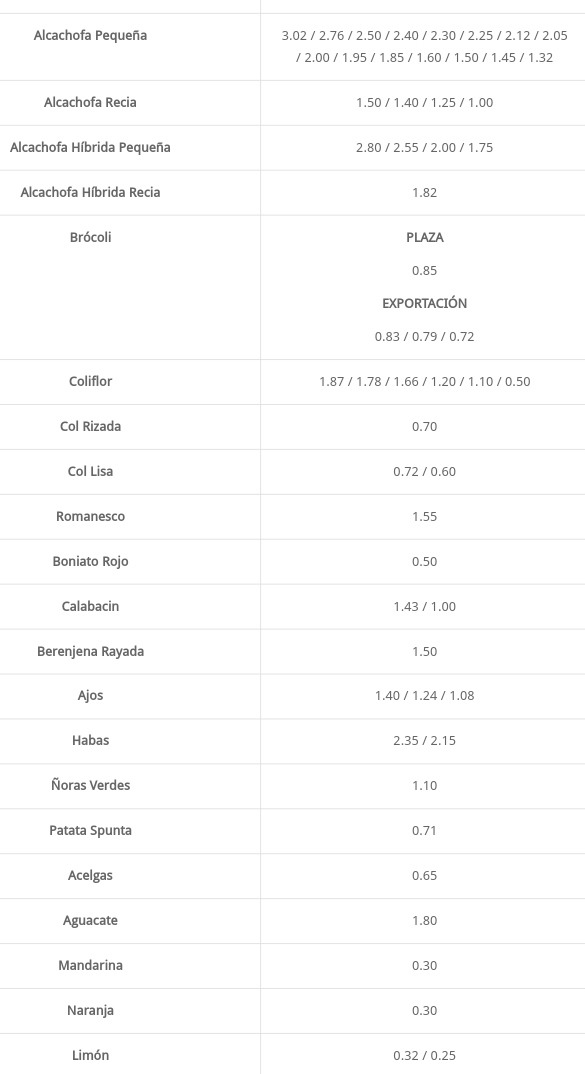Click the Aguacate row label
This screenshot has height=1074, width=585.
pyautogui.click(x=90, y=921)
